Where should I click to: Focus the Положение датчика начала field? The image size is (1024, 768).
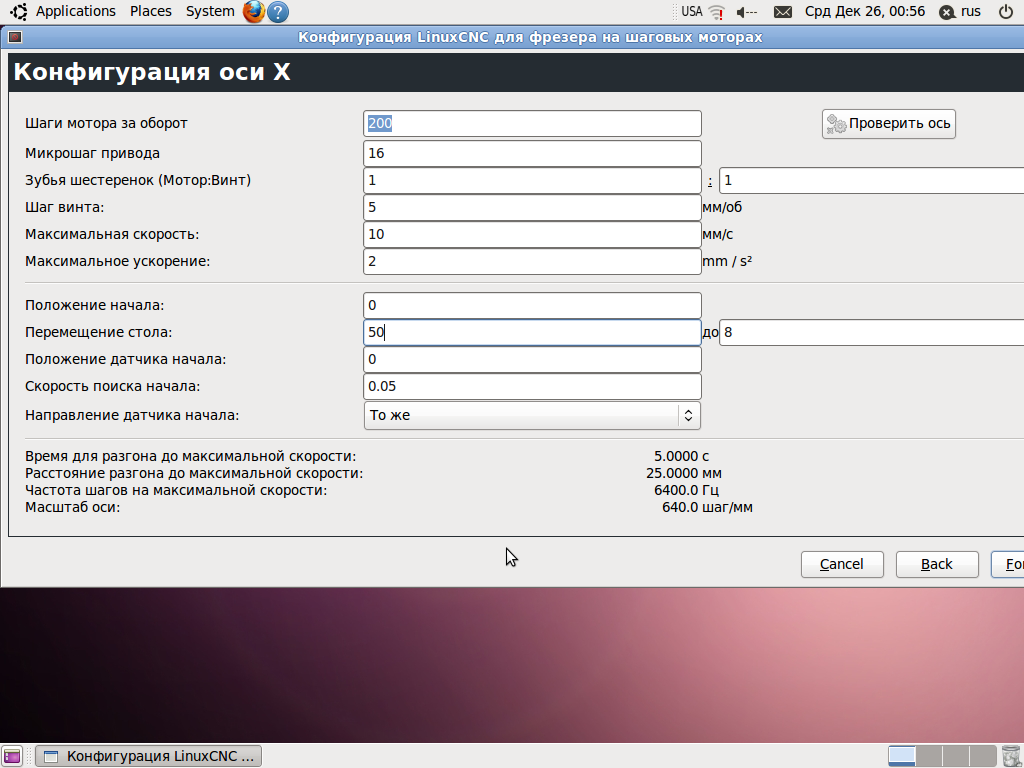(532, 359)
